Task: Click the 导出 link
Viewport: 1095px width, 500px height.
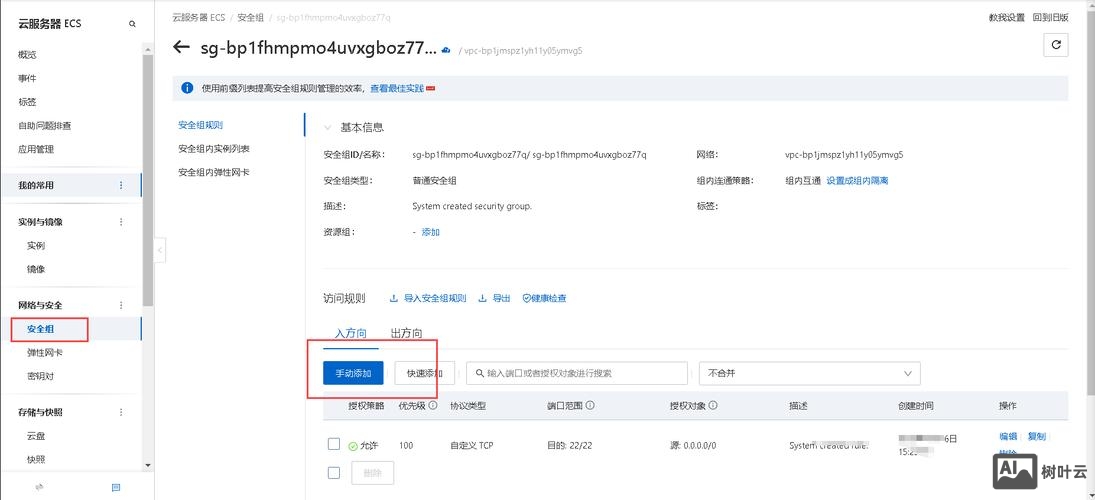Action: coord(494,298)
